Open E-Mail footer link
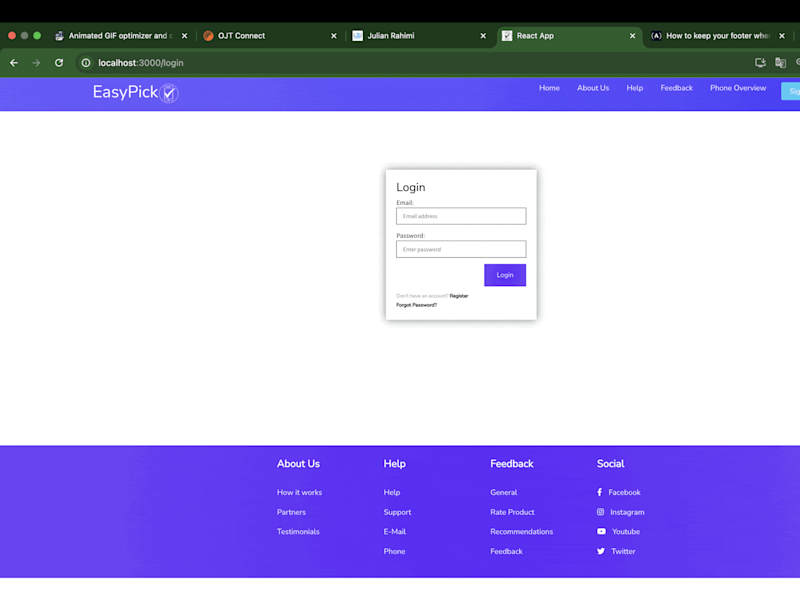Screen dimensions: 800x600 [395, 532]
